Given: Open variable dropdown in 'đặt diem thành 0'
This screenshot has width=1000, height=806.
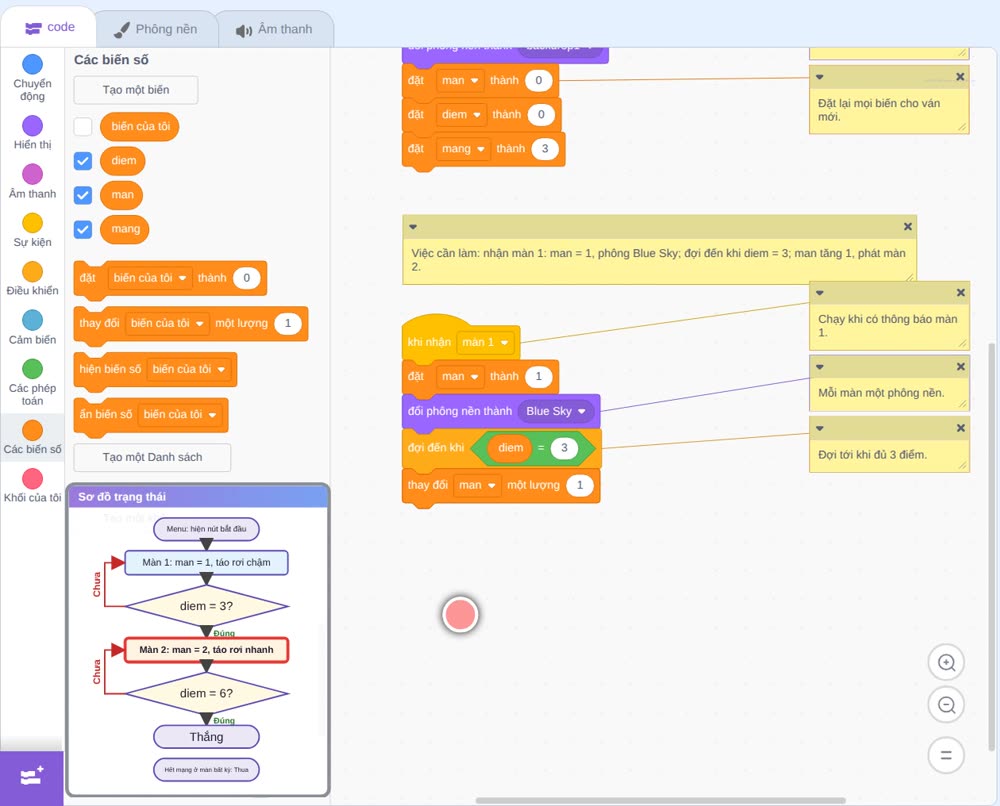Looking at the screenshot, I should click(461, 114).
